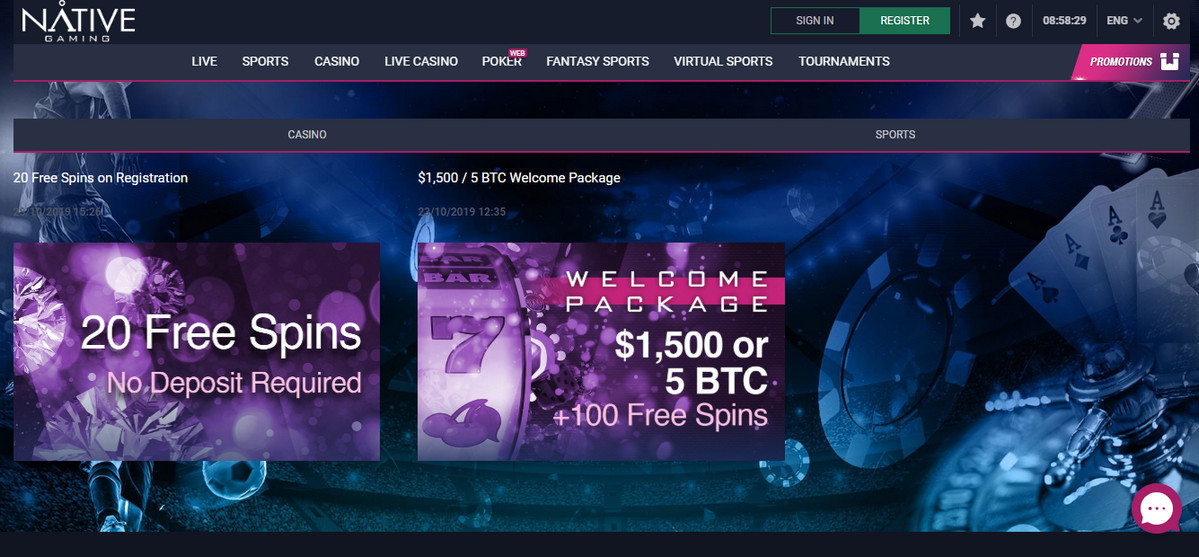Click the Register button

coord(905,21)
